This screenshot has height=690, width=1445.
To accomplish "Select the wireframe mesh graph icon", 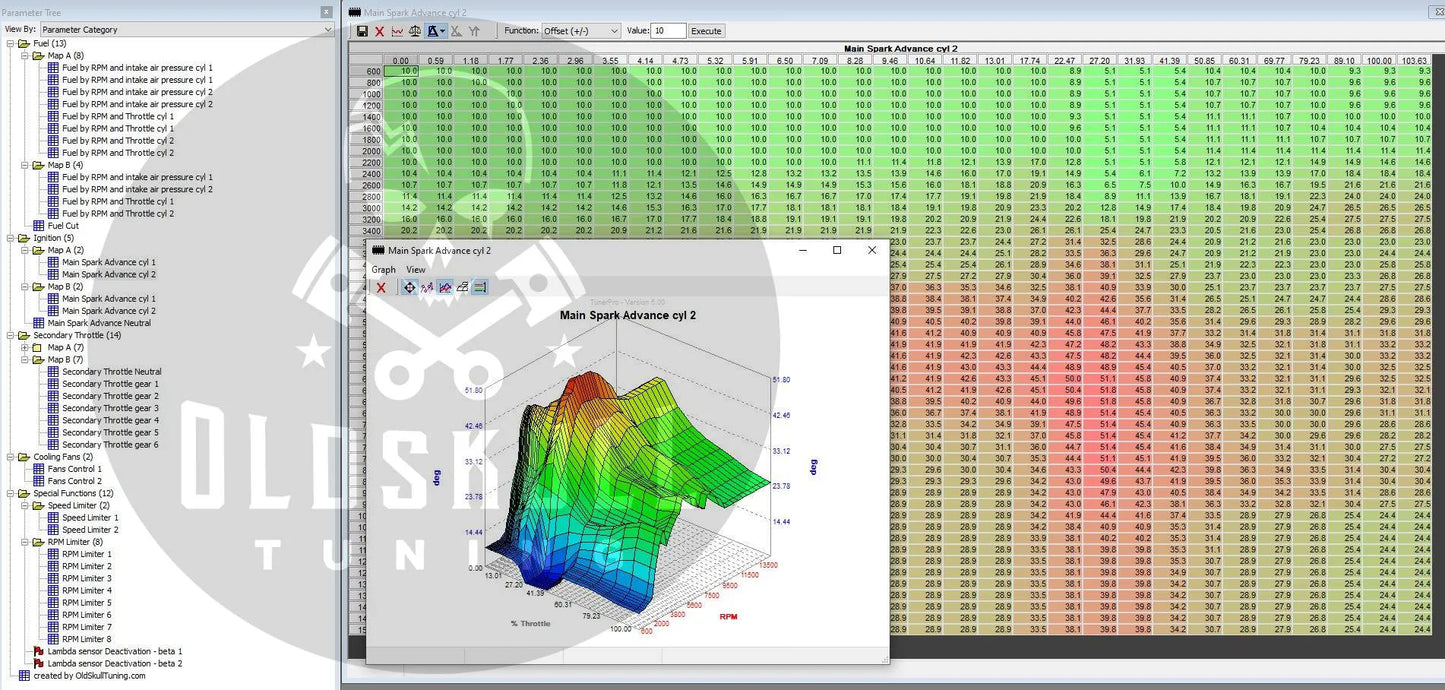I will 462,288.
